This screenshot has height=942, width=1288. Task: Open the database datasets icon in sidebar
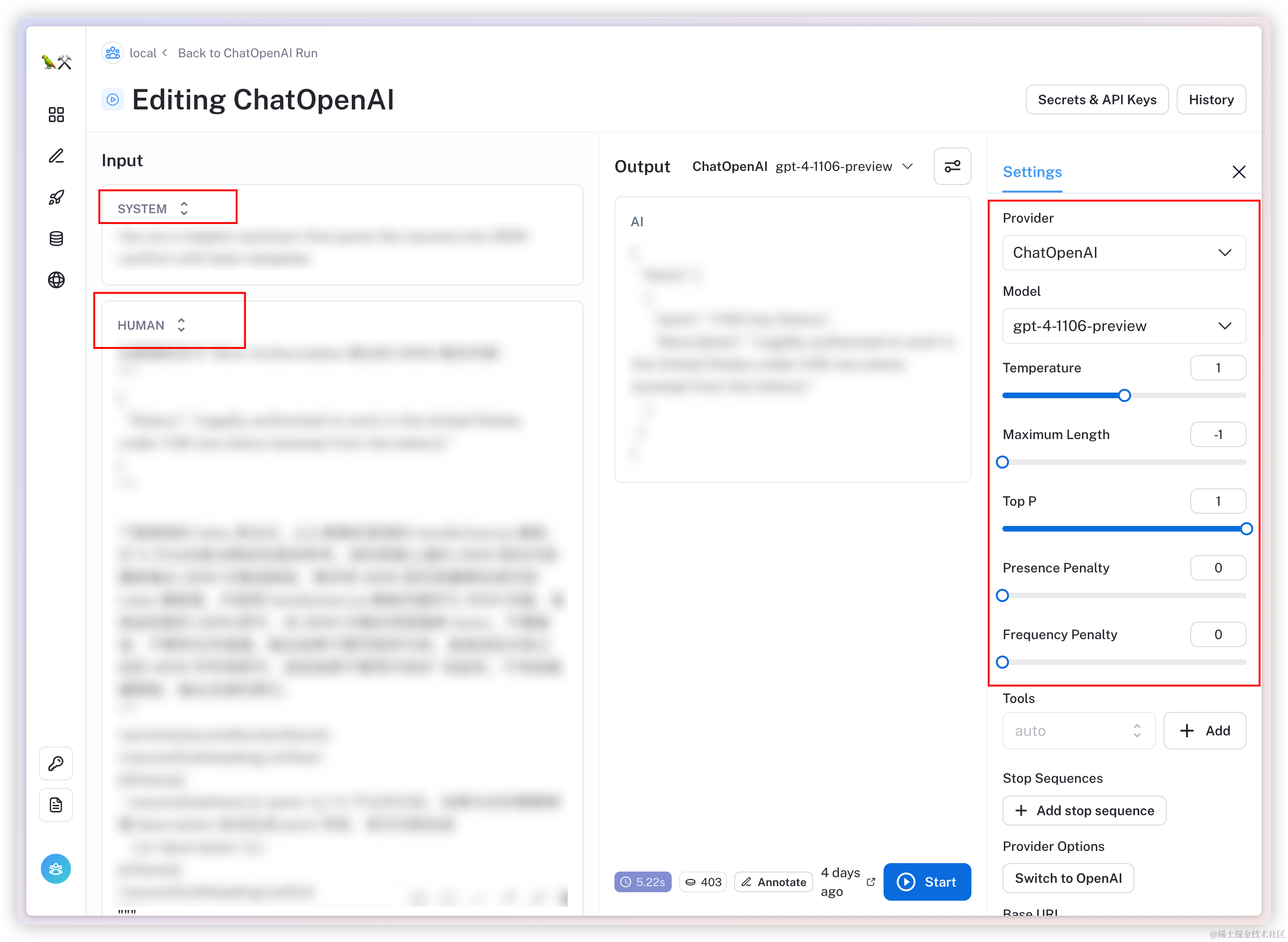pyautogui.click(x=56, y=239)
